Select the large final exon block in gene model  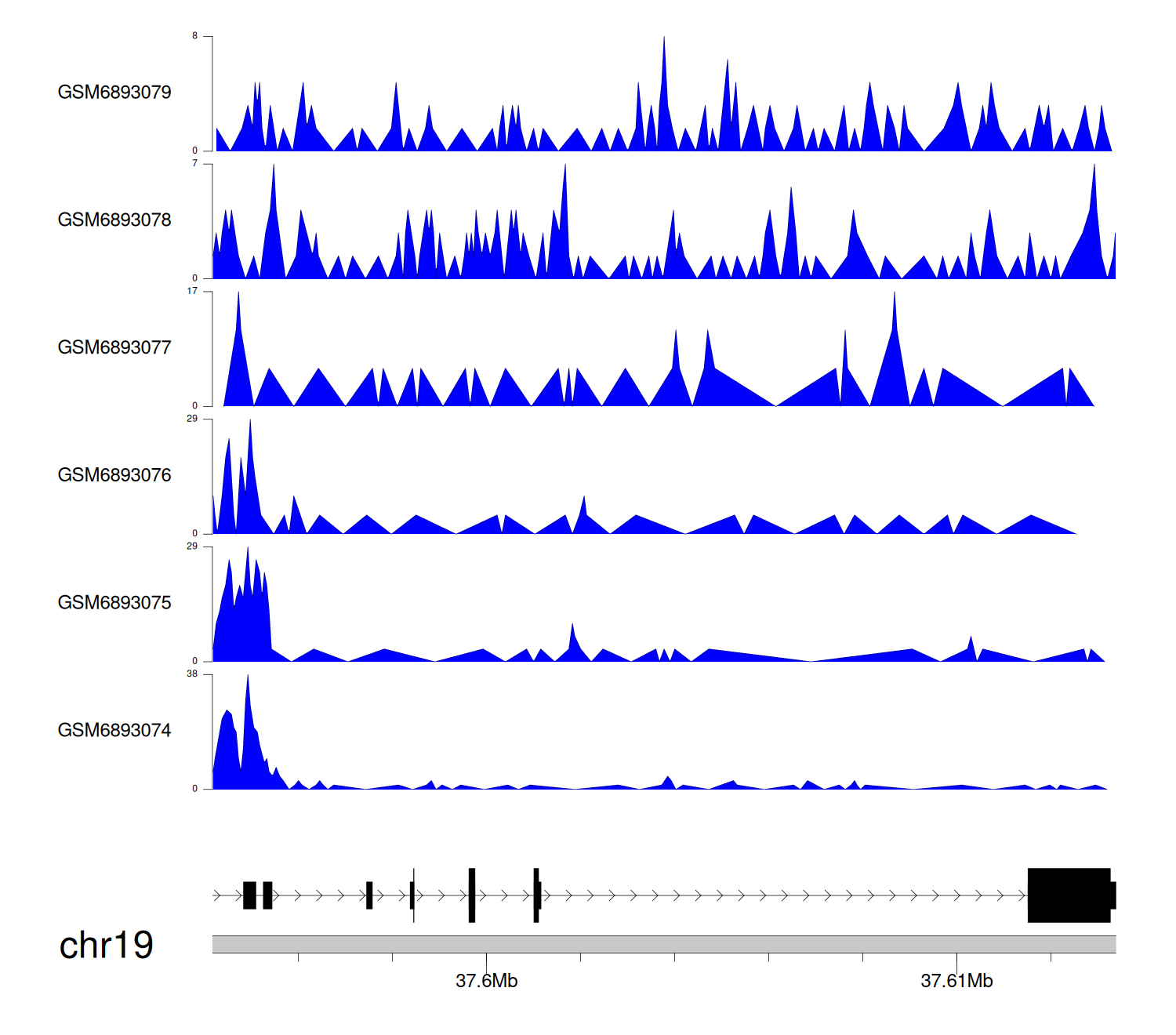1069,895
